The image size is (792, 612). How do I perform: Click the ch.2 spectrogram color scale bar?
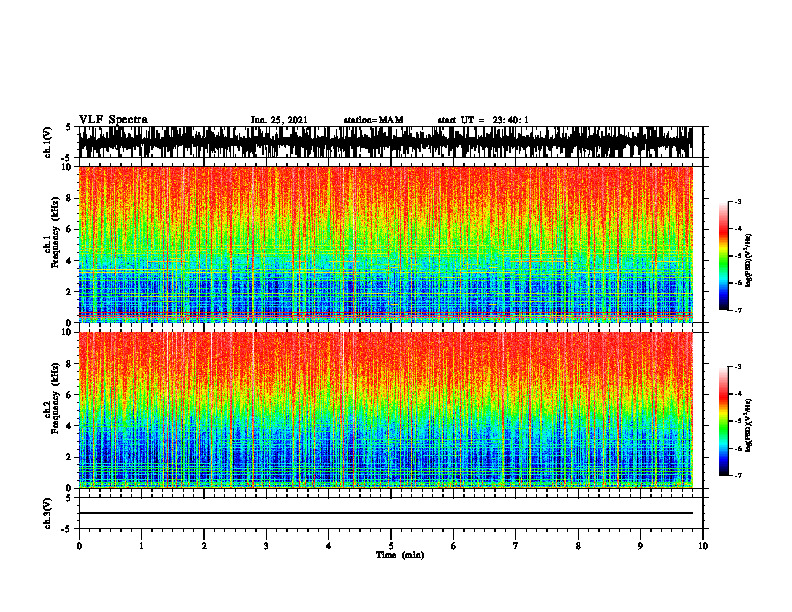tap(724, 421)
